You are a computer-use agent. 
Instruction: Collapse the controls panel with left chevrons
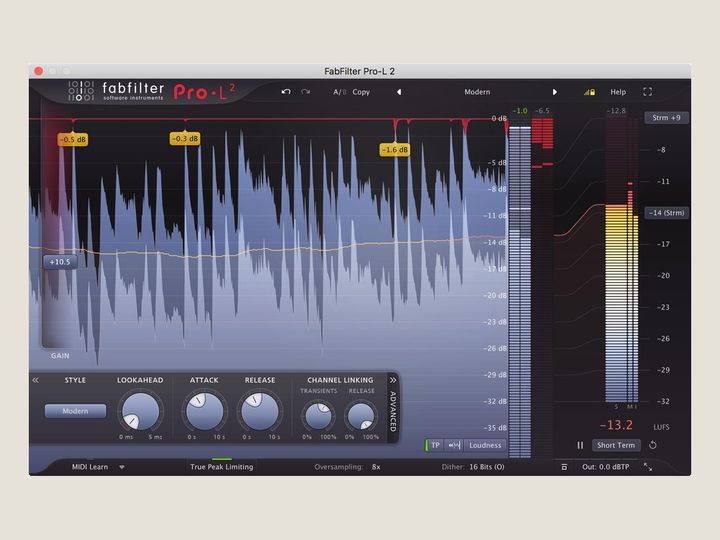tap(35, 380)
